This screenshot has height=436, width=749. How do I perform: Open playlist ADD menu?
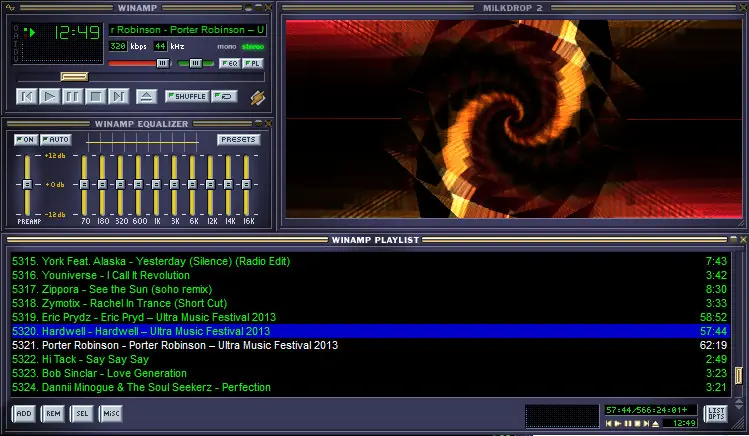[x=24, y=413]
